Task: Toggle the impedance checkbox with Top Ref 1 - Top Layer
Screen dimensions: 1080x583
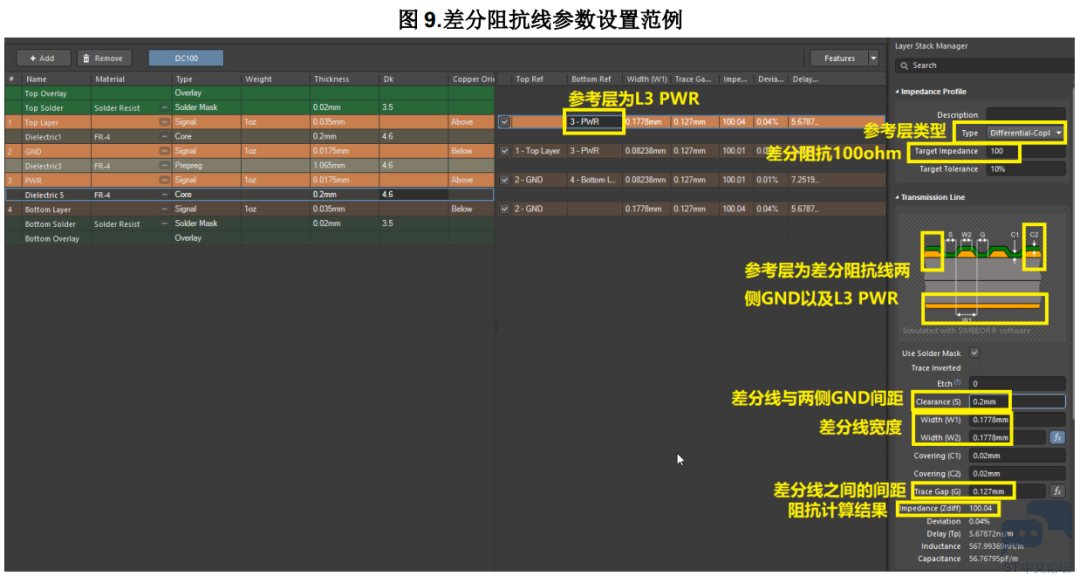Action: 505,151
